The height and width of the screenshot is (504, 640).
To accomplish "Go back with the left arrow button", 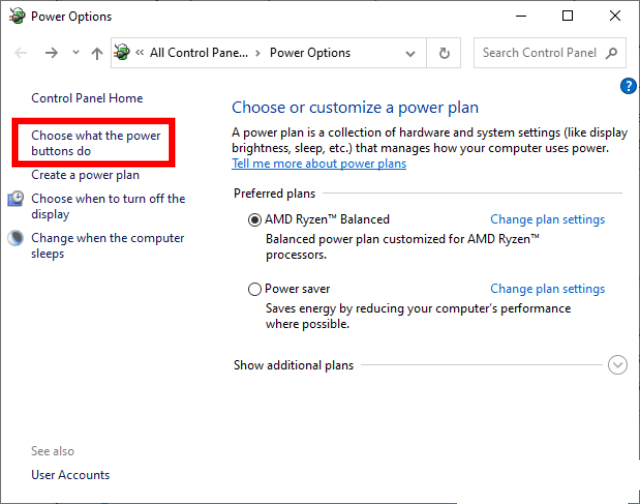I will click(x=21, y=53).
